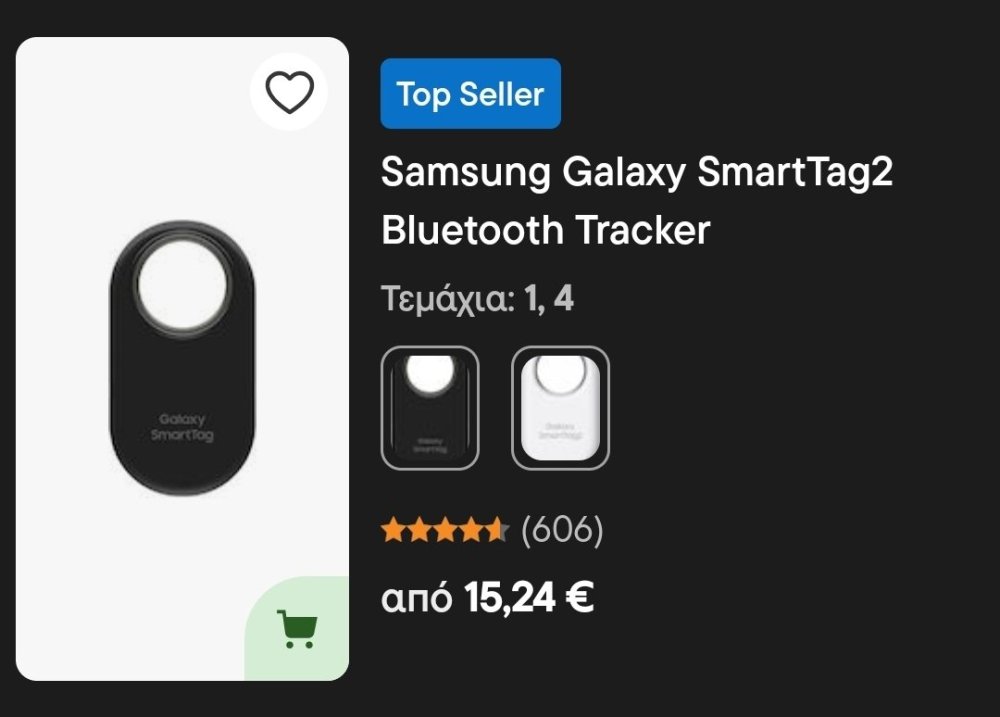
Task: Add the SmartTag2 to your wishlist
Action: (289, 93)
